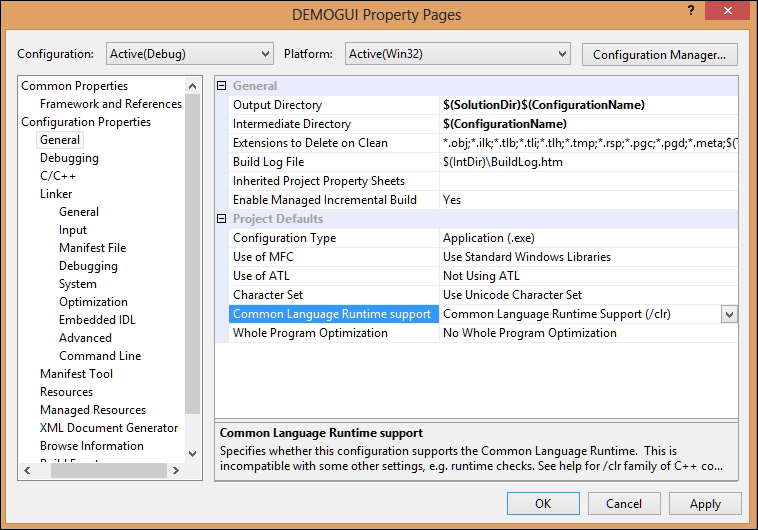Select General under Linker
This screenshot has height=530, width=758.
pyautogui.click(x=79, y=212)
